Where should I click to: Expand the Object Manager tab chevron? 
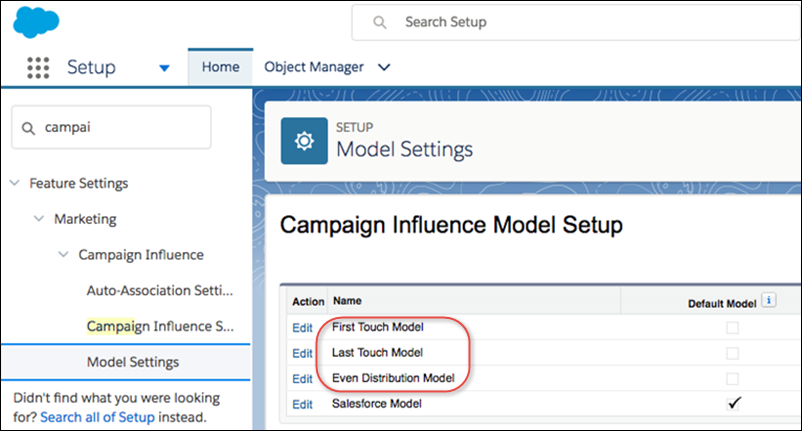(383, 68)
